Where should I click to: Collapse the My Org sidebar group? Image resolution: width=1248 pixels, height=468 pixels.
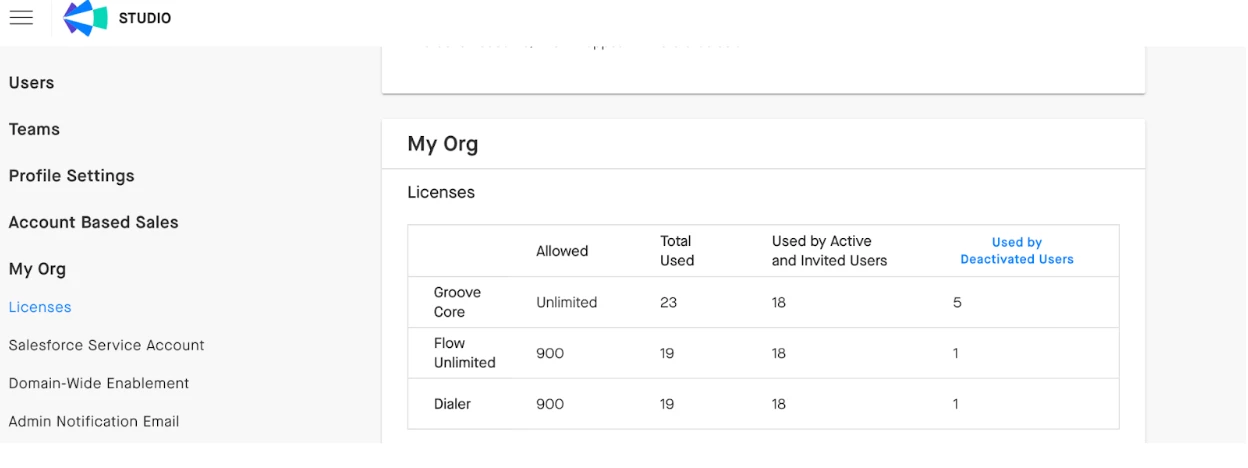(37, 269)
